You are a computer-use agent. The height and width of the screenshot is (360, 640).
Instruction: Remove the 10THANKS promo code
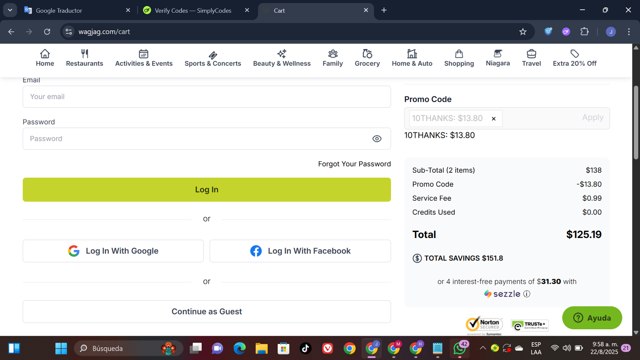tap(493, 119)
